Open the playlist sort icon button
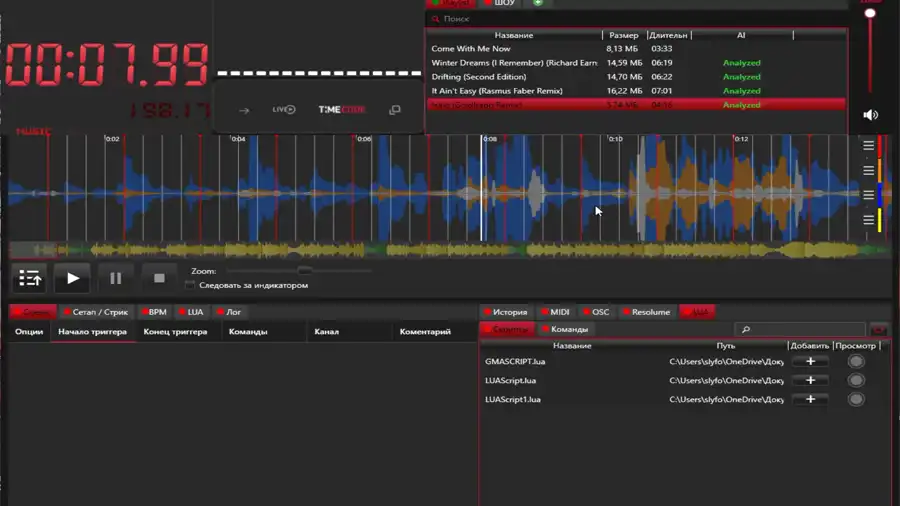Screen dimensions: 900x506 click(x=30, y=278)
